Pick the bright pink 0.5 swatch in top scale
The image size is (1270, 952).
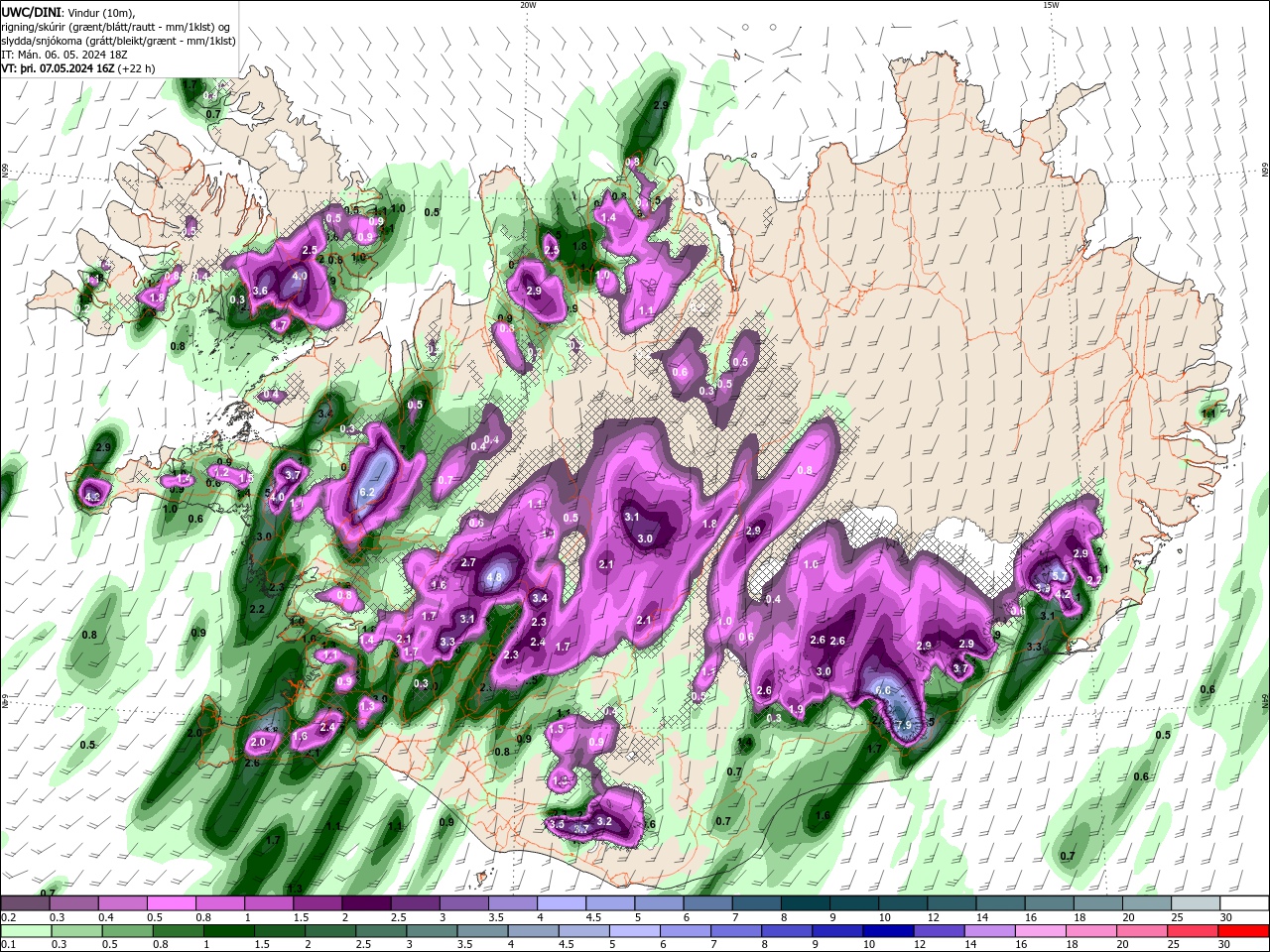[x=171, y=902]
